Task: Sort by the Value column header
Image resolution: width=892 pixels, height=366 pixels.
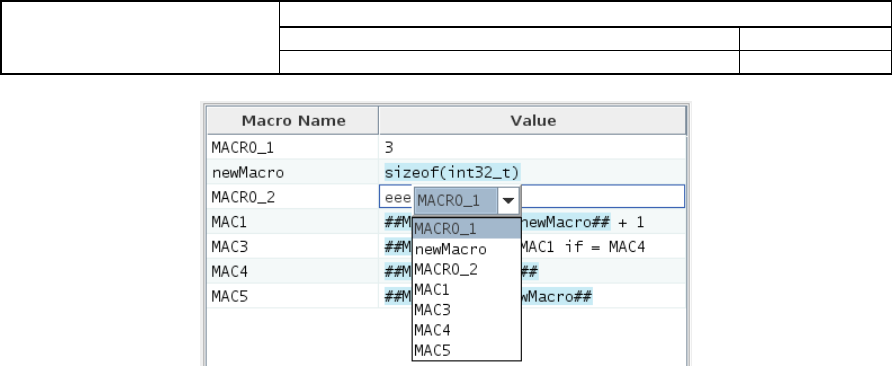Action: (533, 121)
